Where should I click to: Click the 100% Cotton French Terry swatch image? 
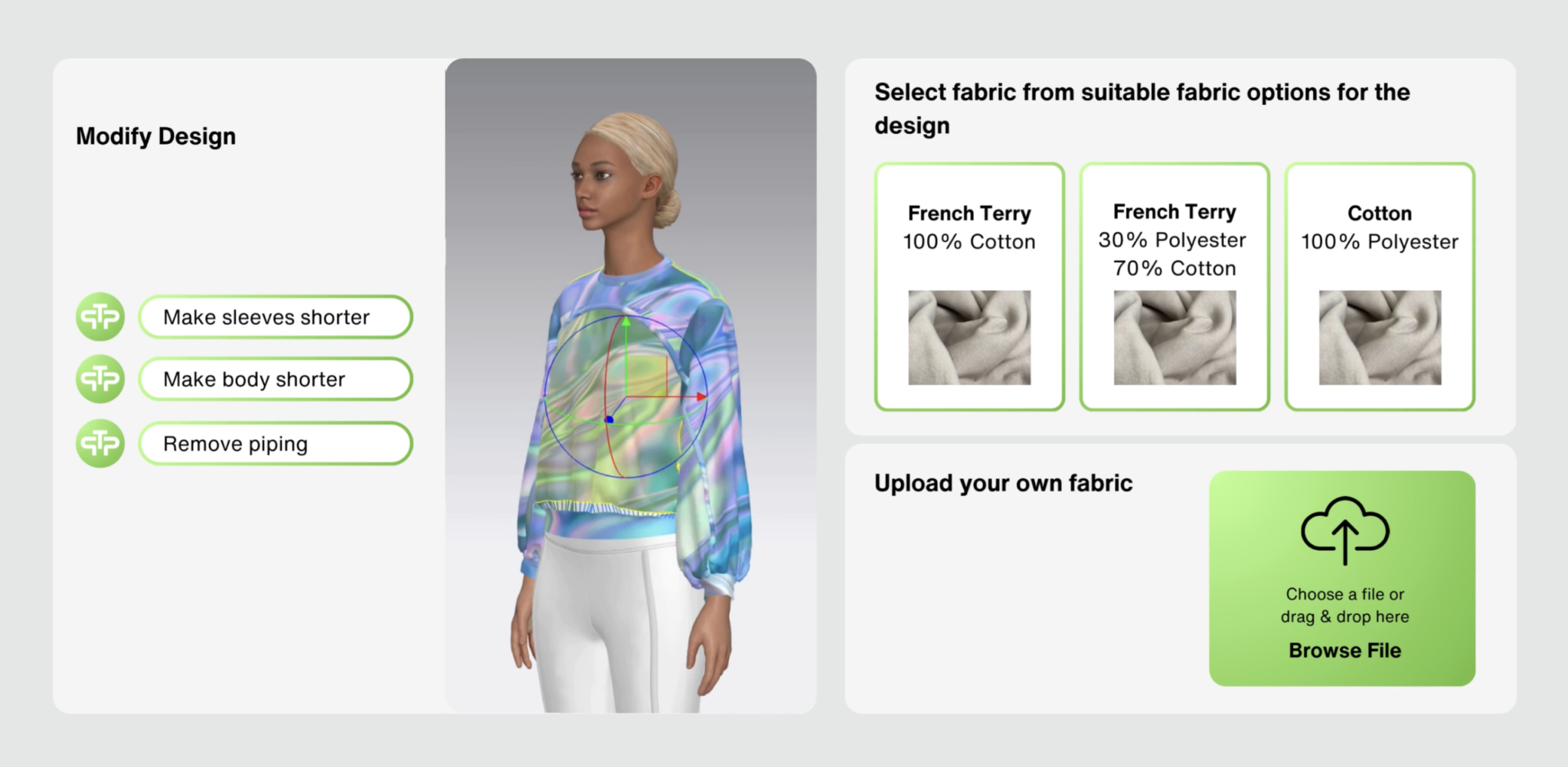point(969,338)
